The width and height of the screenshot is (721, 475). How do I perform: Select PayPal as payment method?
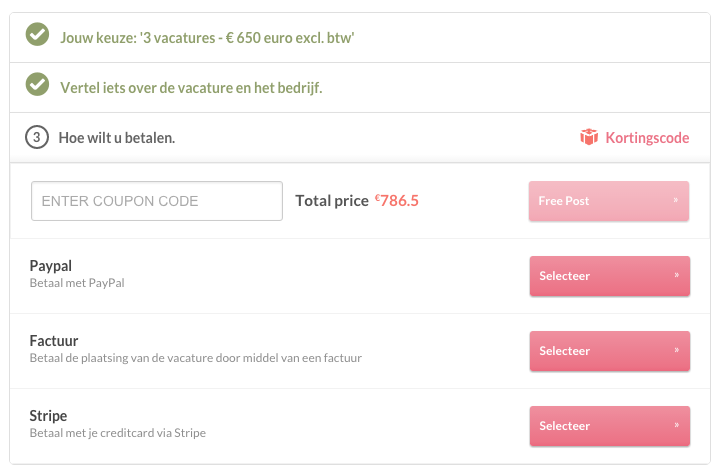(608, 276)
